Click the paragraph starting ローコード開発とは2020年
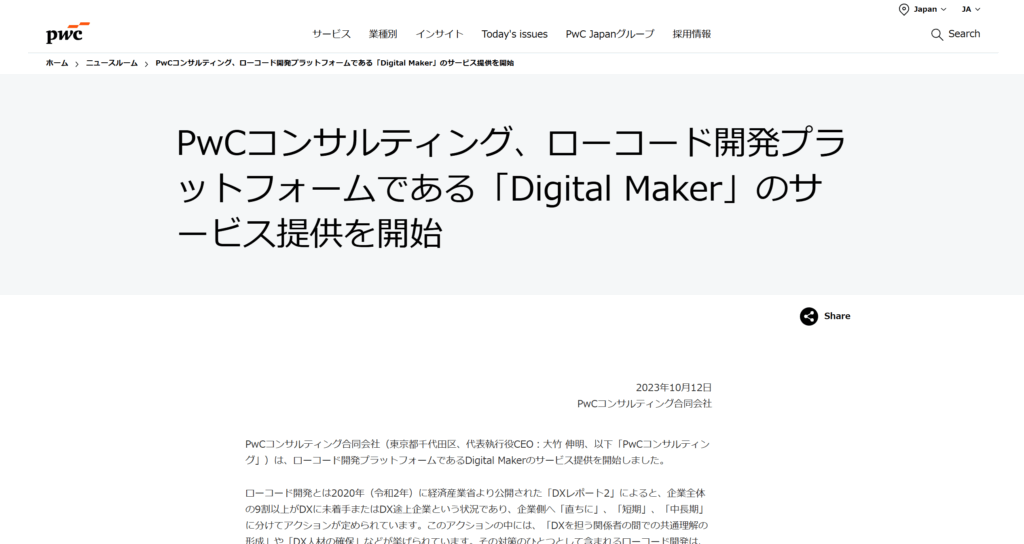Image resolution: width=1024 pixels, height=544 pixels. coord(478,516)
